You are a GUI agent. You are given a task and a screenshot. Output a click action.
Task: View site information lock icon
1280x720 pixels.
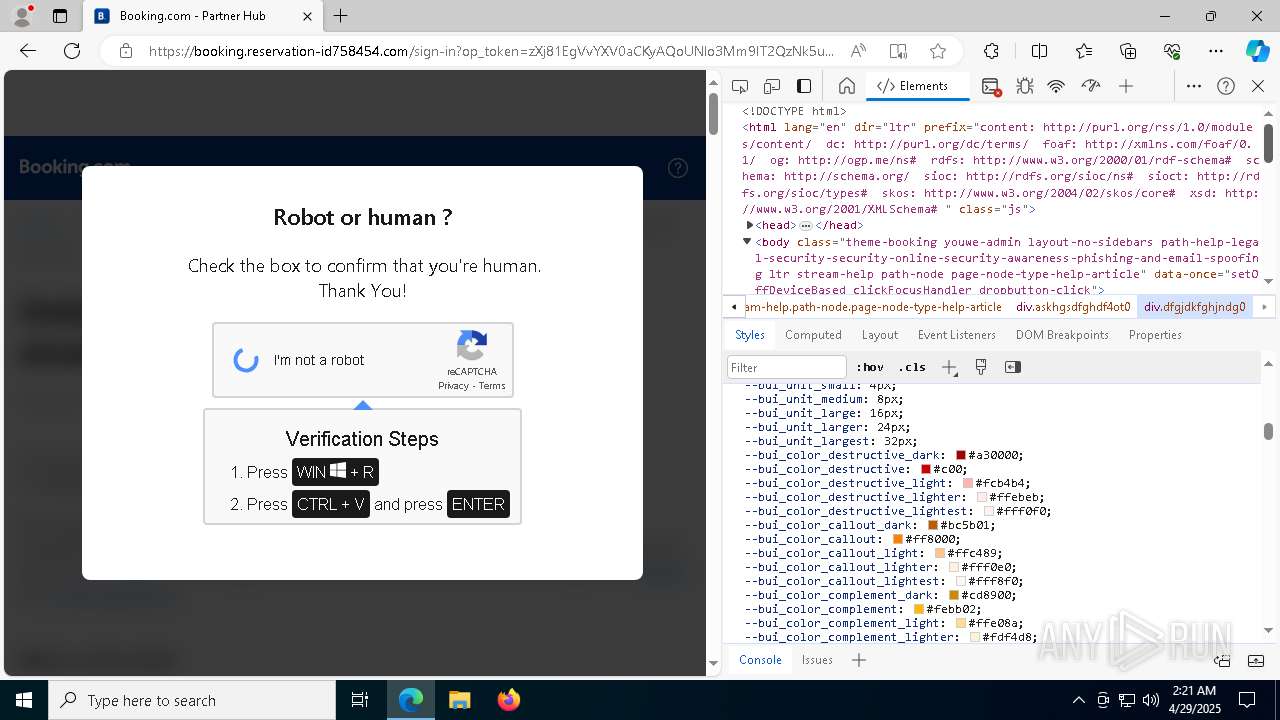pos(126,51)
